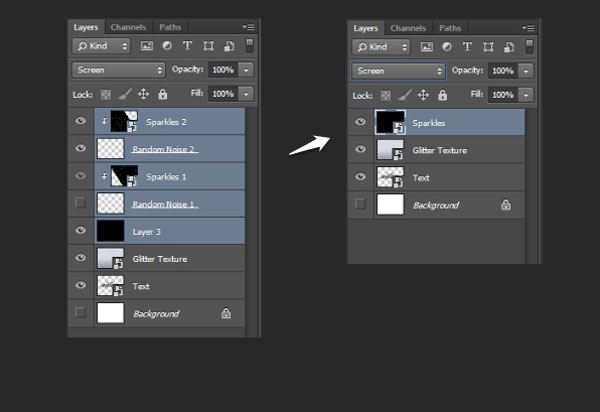Hide the Sparkles layer in right panel

(x=360, y=122)
